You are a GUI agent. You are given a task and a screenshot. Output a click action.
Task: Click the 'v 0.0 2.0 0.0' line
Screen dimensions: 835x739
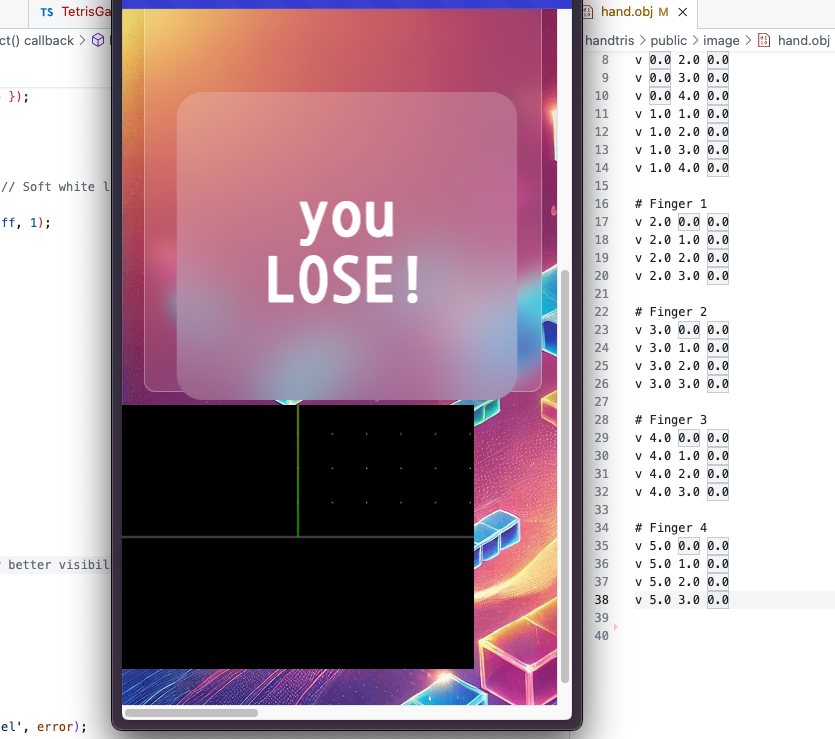coord(682,60)
